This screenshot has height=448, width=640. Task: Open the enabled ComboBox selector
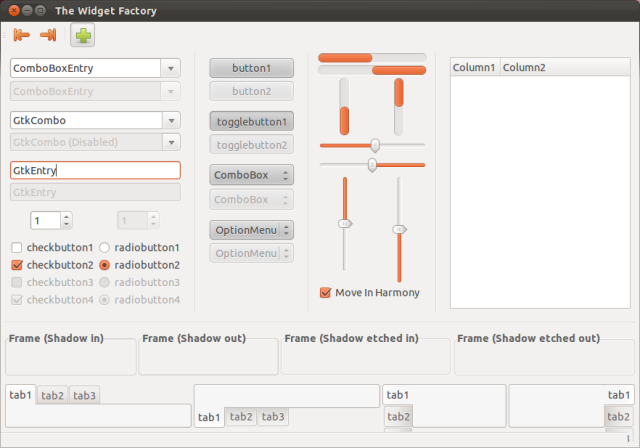pos(252,175)
